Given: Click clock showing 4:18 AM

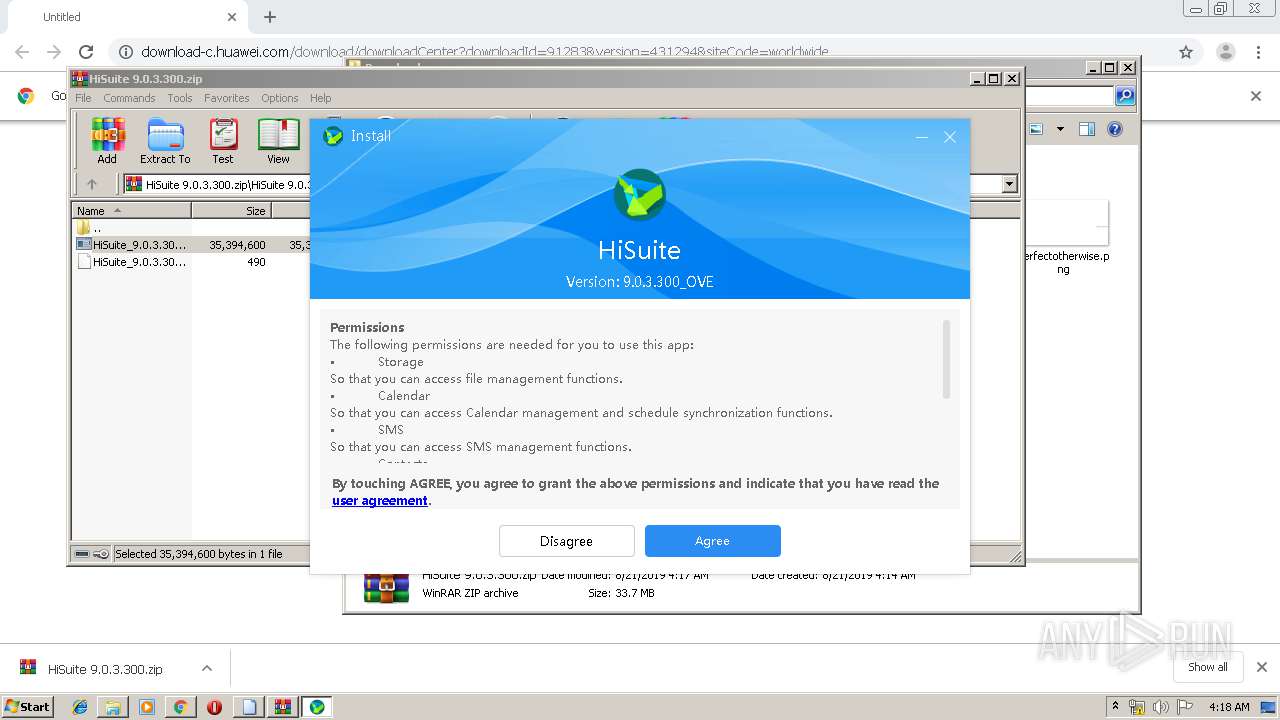Looking at the screenshot, I should pyautogui.click(x=1229, y=707).
